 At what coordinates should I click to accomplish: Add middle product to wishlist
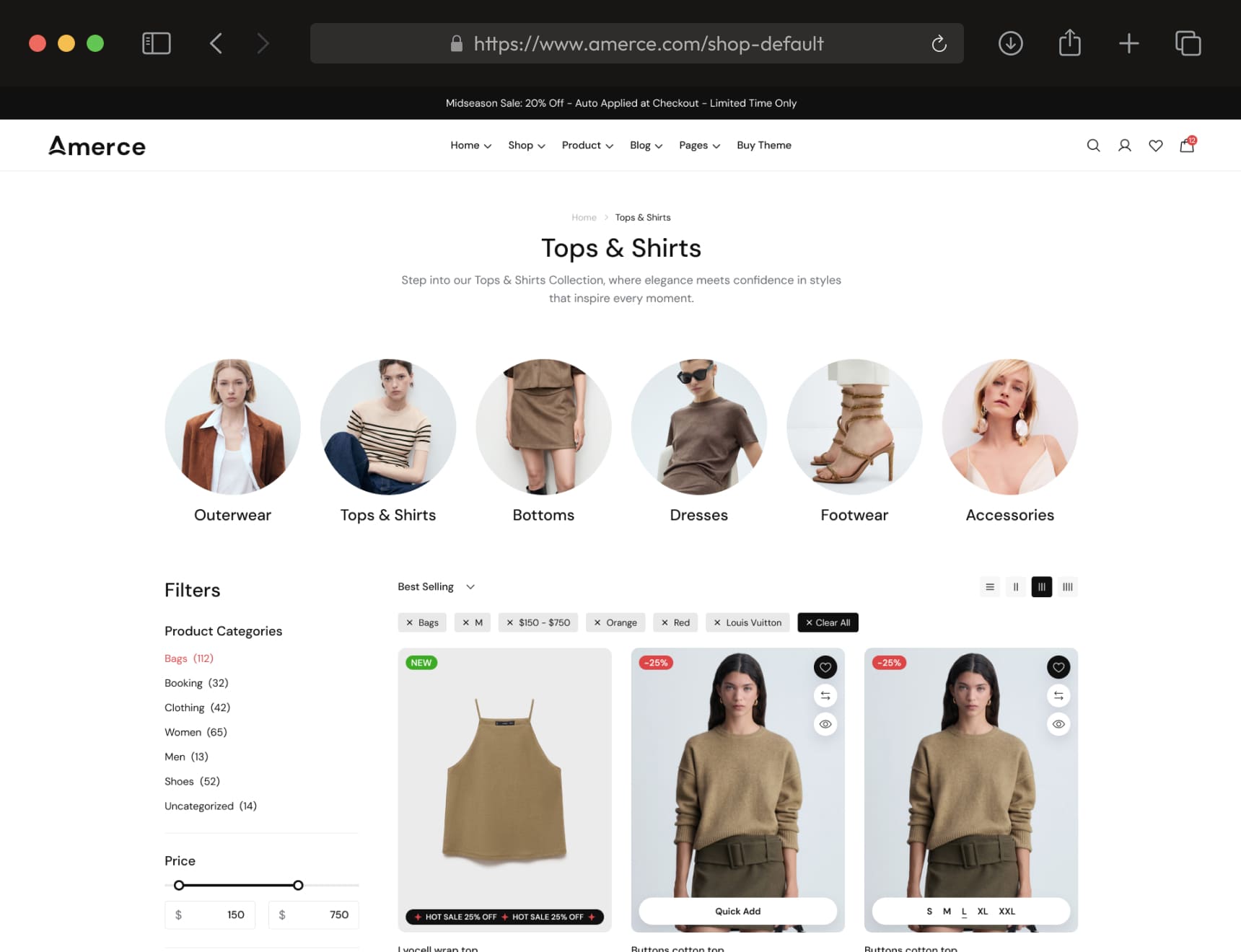click(x=825, y=667)
